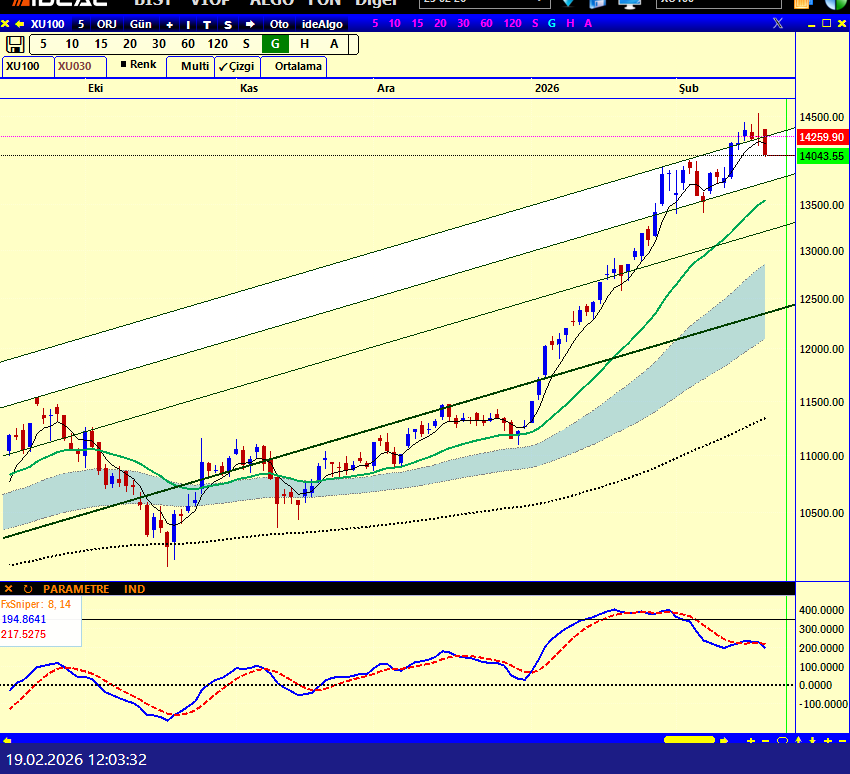Click yellow up arrow in bottom bar
Screen dimensions: 850x774
click(798, 740)
